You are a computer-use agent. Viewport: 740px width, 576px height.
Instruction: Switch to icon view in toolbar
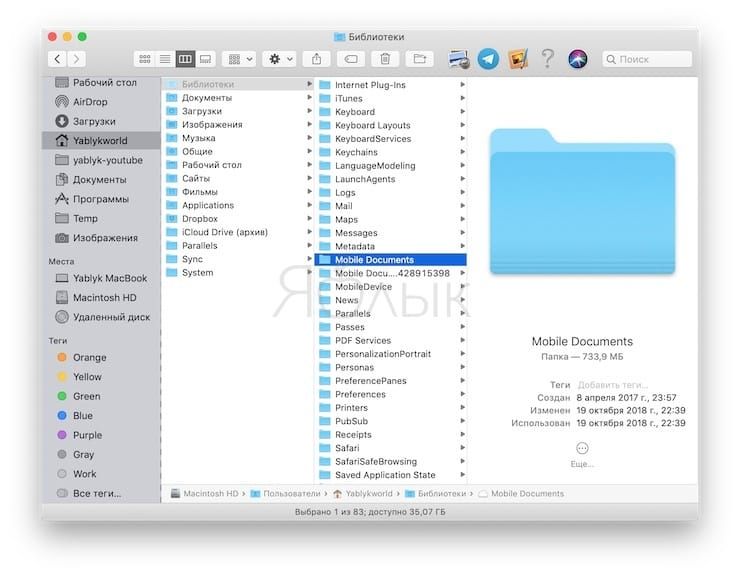pos(145,60)
